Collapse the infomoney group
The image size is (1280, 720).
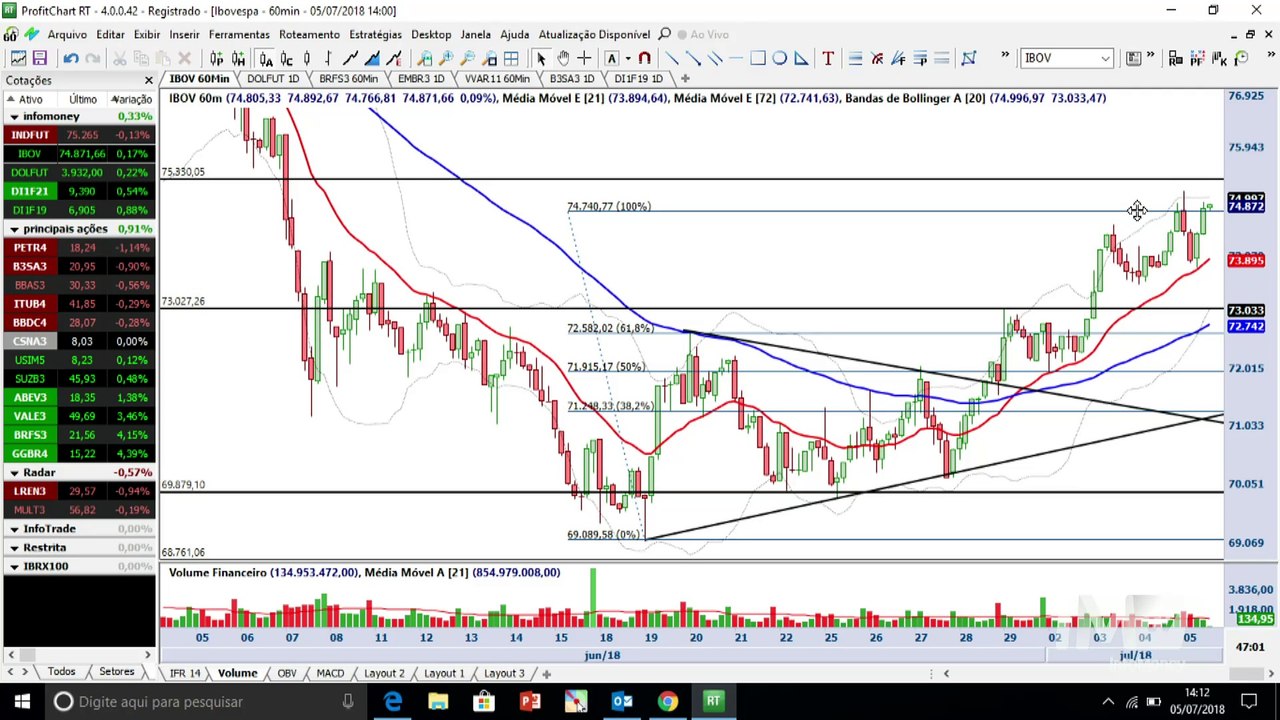(14, 116)
